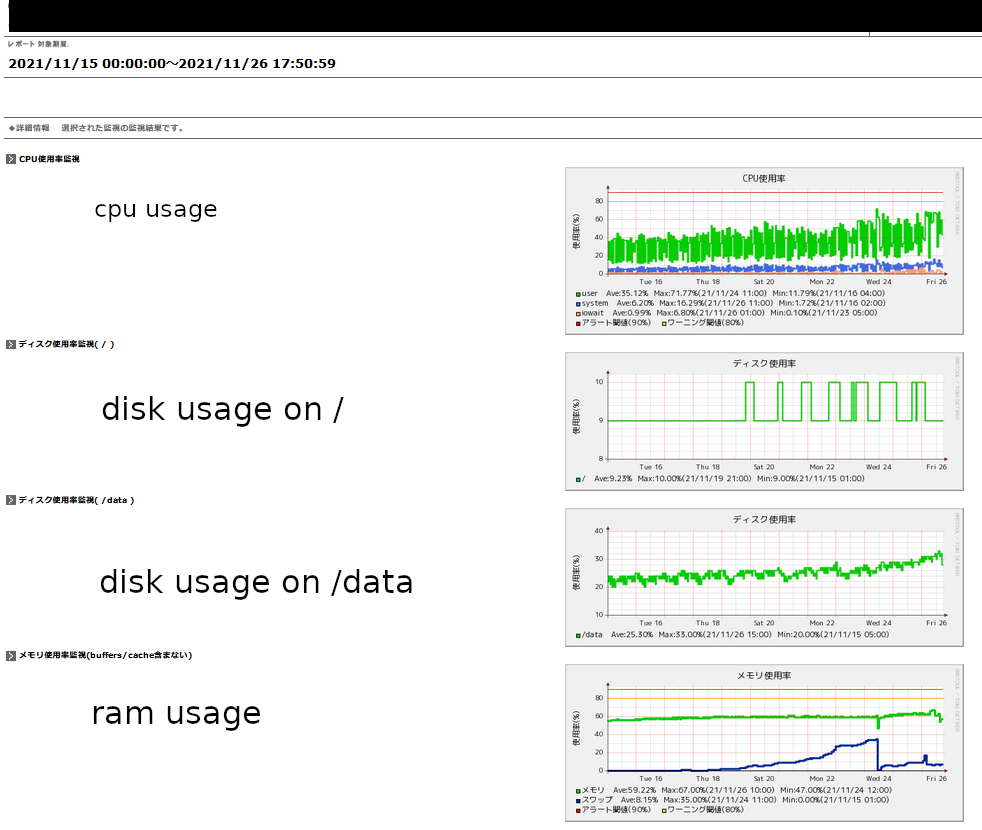
Task: Click the red アラート閾値(90%) swatch in CPU legend
Action: [x=578, y=324]
